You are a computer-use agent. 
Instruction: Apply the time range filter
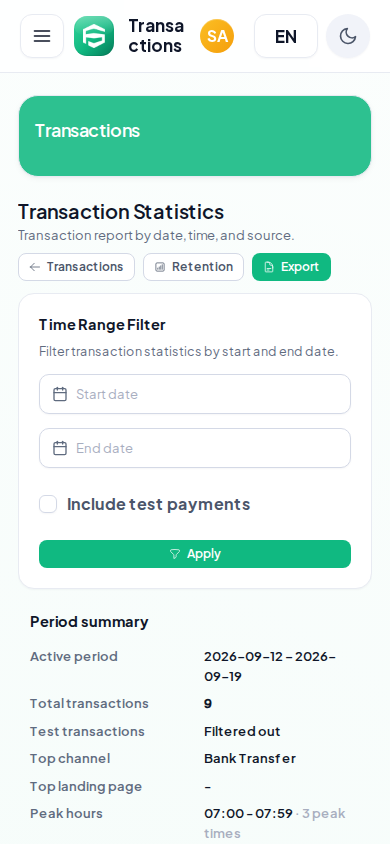[195, 554]
